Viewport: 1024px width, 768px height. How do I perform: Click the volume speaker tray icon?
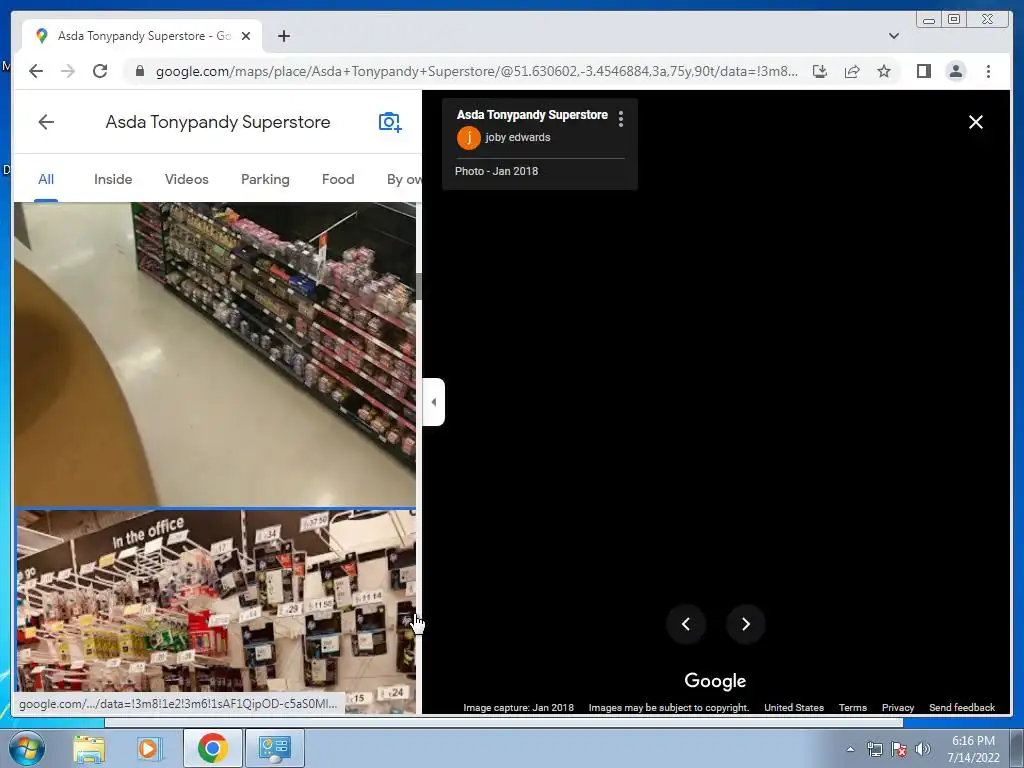pyautogui.click(x=922, y=749)
